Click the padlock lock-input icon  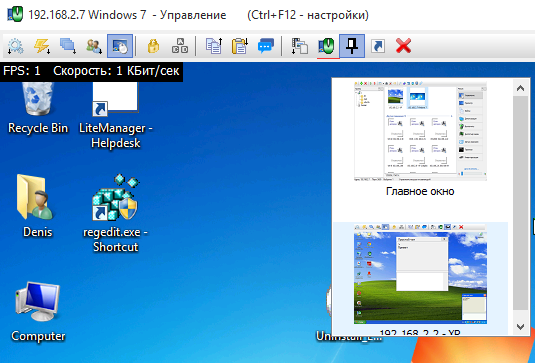click(153, 46)
